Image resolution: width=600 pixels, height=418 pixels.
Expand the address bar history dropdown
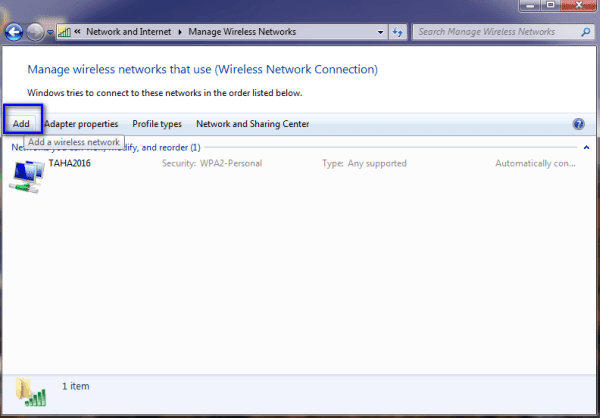tap(381, 32)
